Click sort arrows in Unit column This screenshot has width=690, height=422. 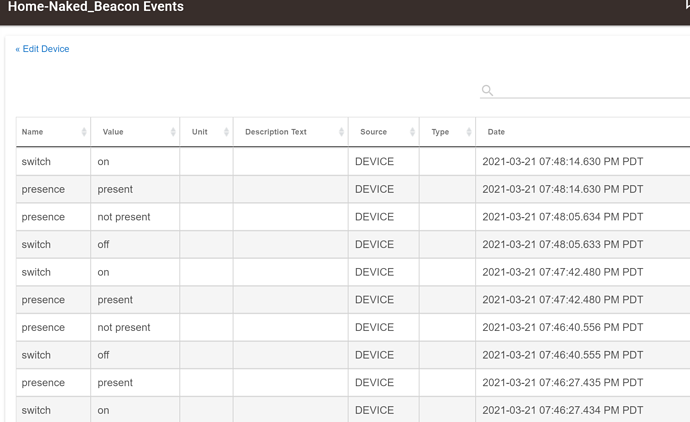(226, 132)
